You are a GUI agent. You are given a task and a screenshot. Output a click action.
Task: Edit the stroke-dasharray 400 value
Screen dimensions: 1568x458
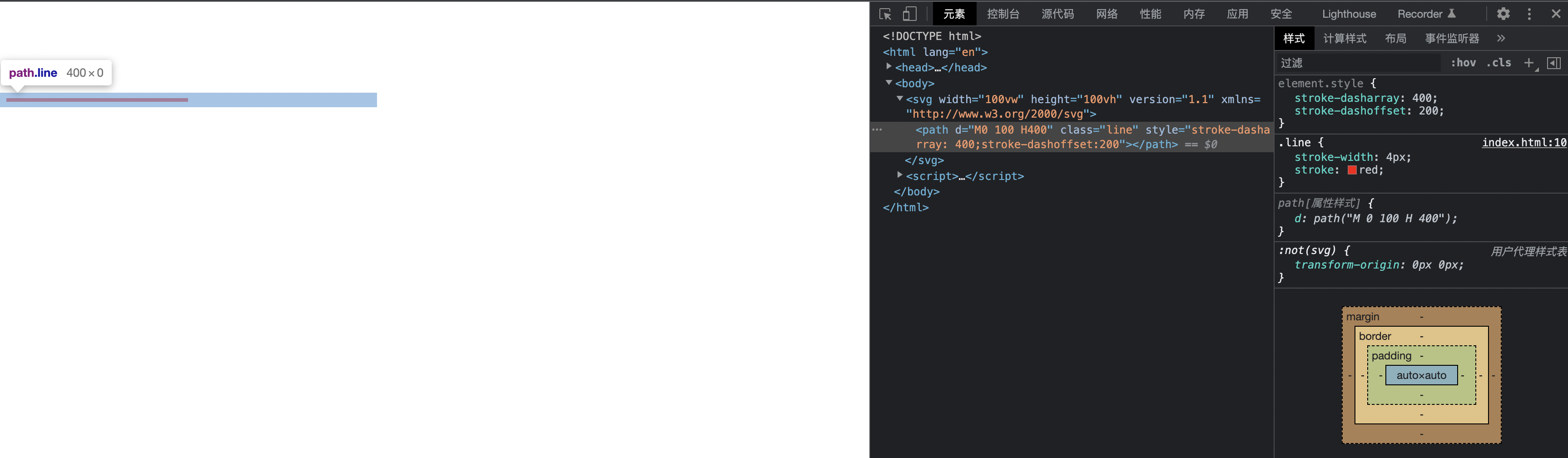coord(1423,98)
